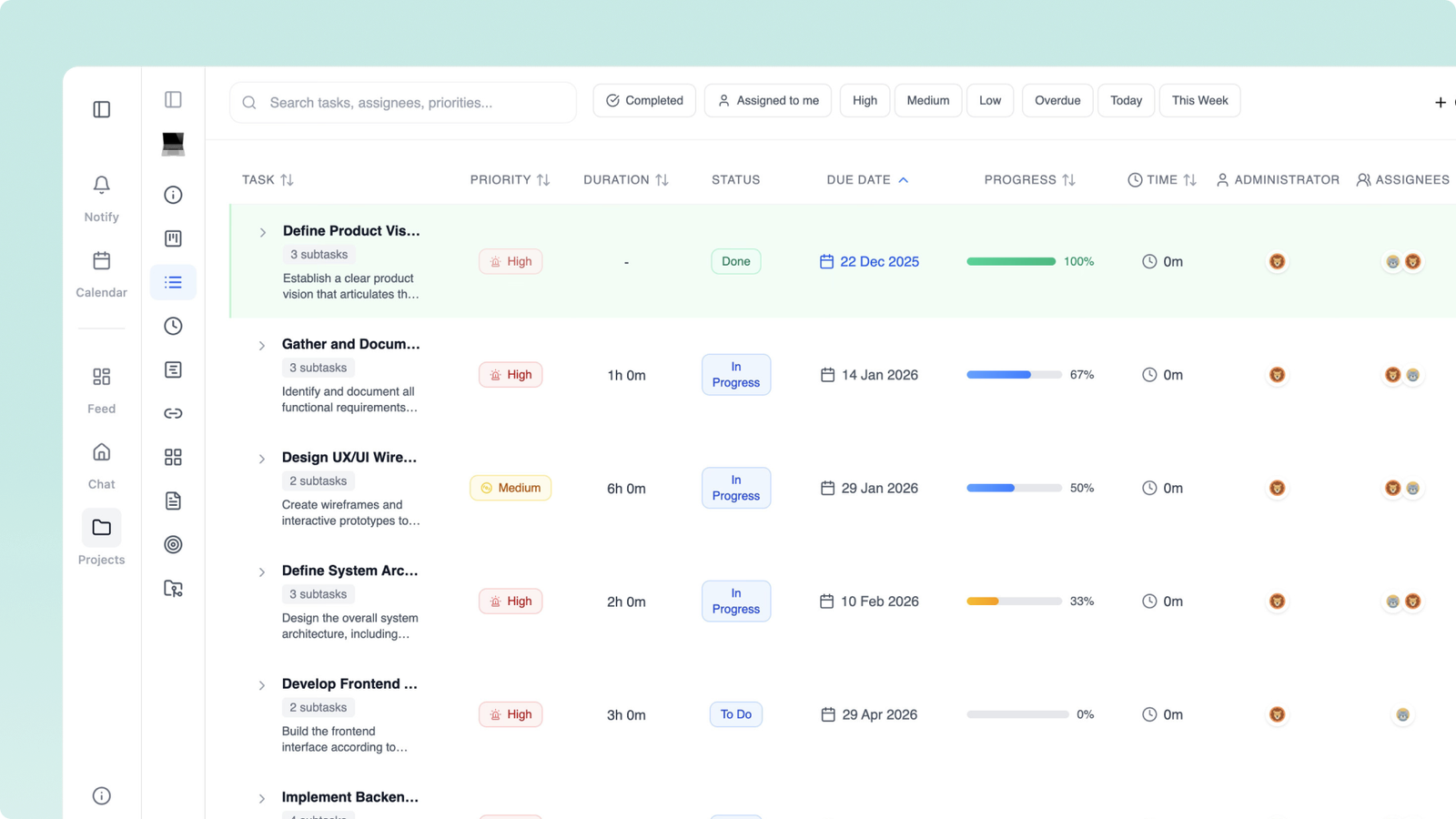Open Notify bell icon
The width and height of the screenshot is (1456, 819).
(x=102, y=185)
